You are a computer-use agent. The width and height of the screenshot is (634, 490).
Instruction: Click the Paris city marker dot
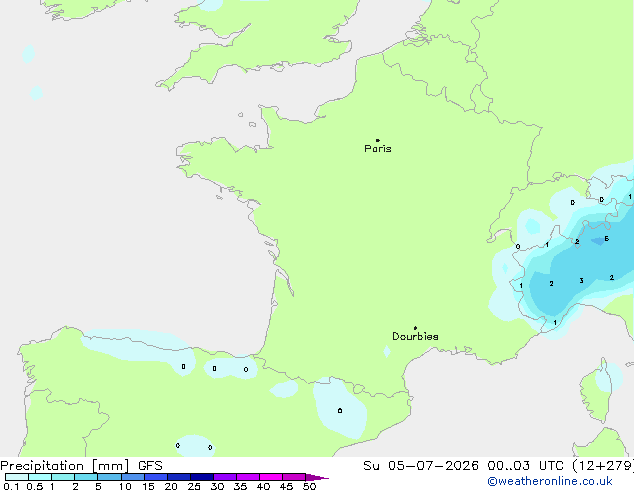[378, 140]
